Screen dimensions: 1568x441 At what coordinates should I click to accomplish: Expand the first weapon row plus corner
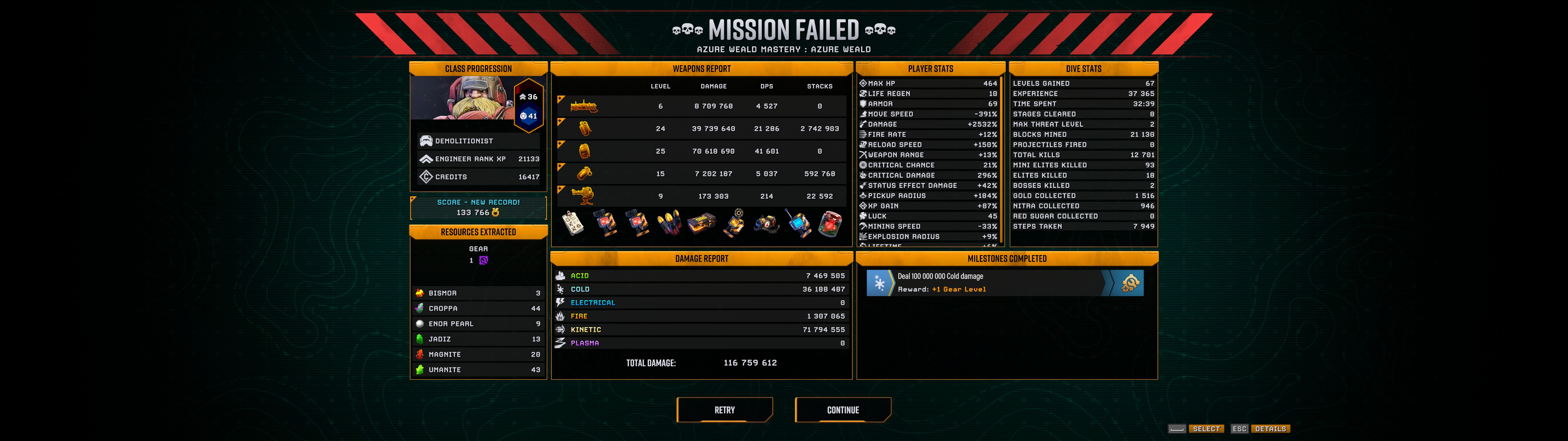[561, 99]
